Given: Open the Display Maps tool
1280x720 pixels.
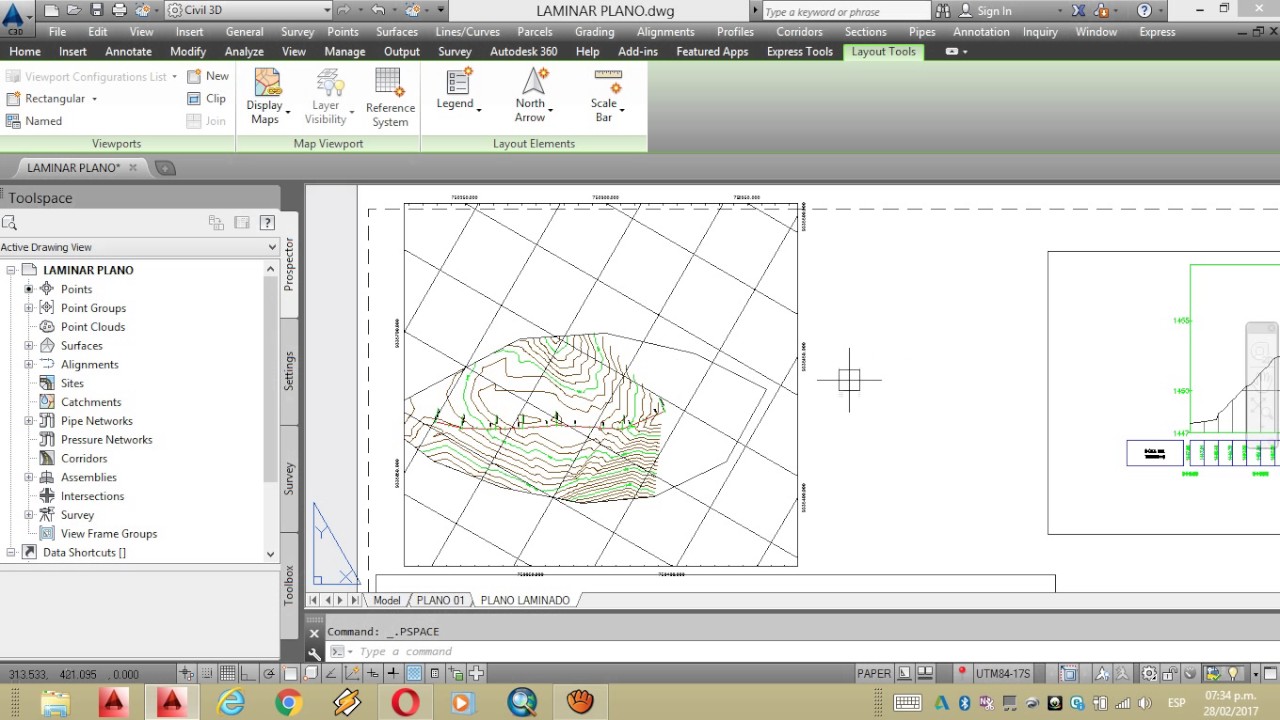Looking at the screenshot, I should click(266, 96).
